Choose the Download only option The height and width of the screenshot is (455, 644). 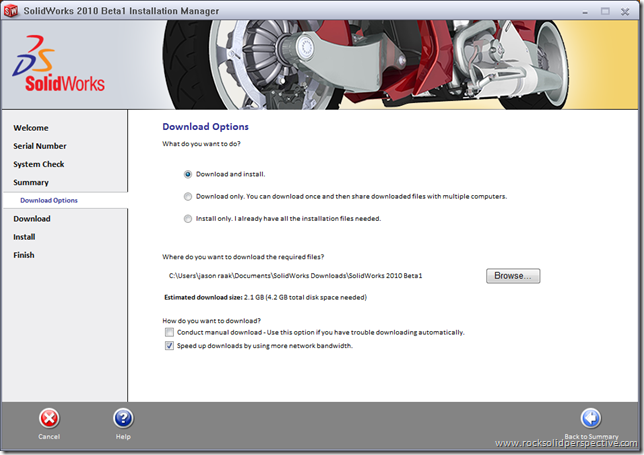188,197
